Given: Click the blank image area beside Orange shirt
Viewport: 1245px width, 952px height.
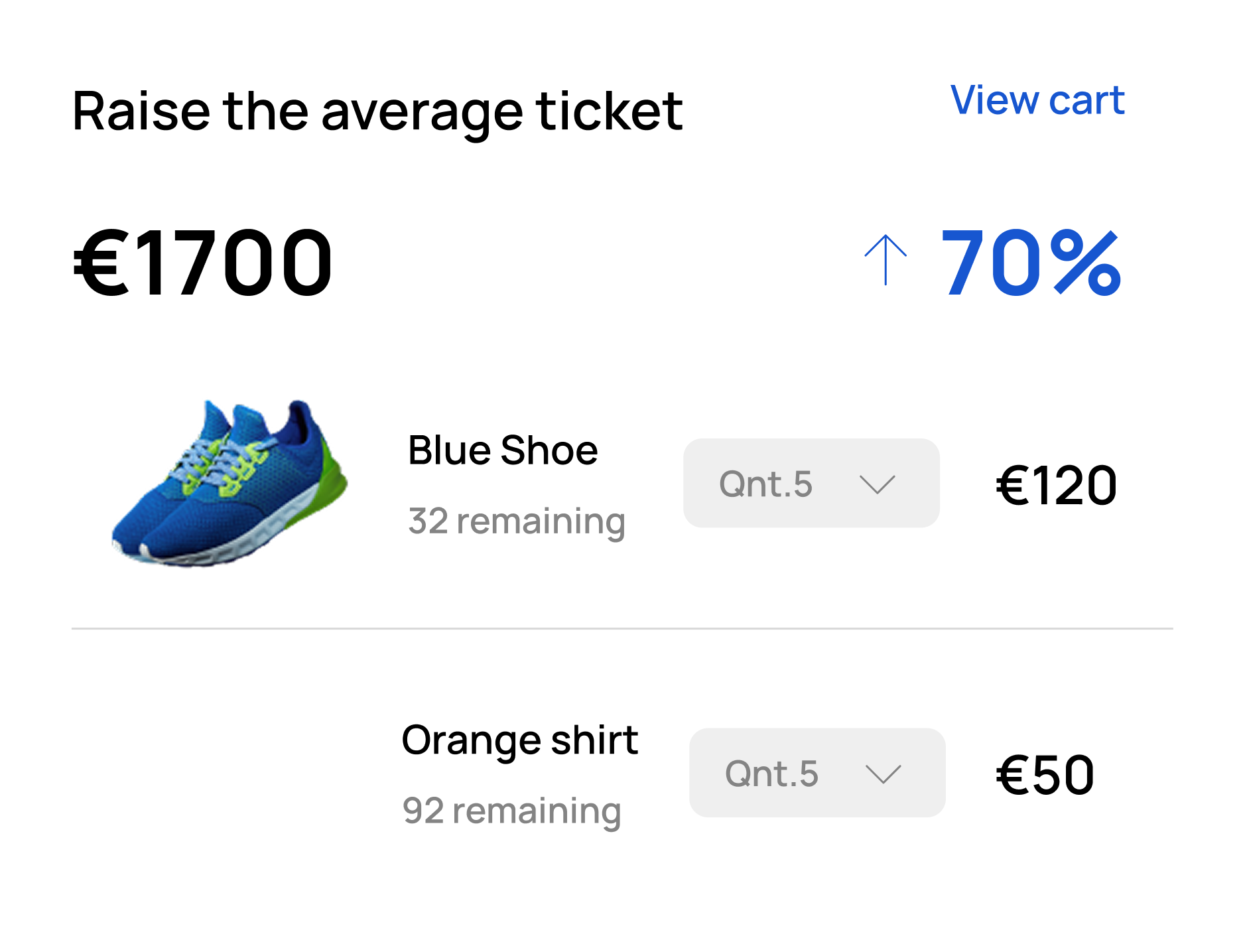Looking at the screenshot, I should point(229,773).
